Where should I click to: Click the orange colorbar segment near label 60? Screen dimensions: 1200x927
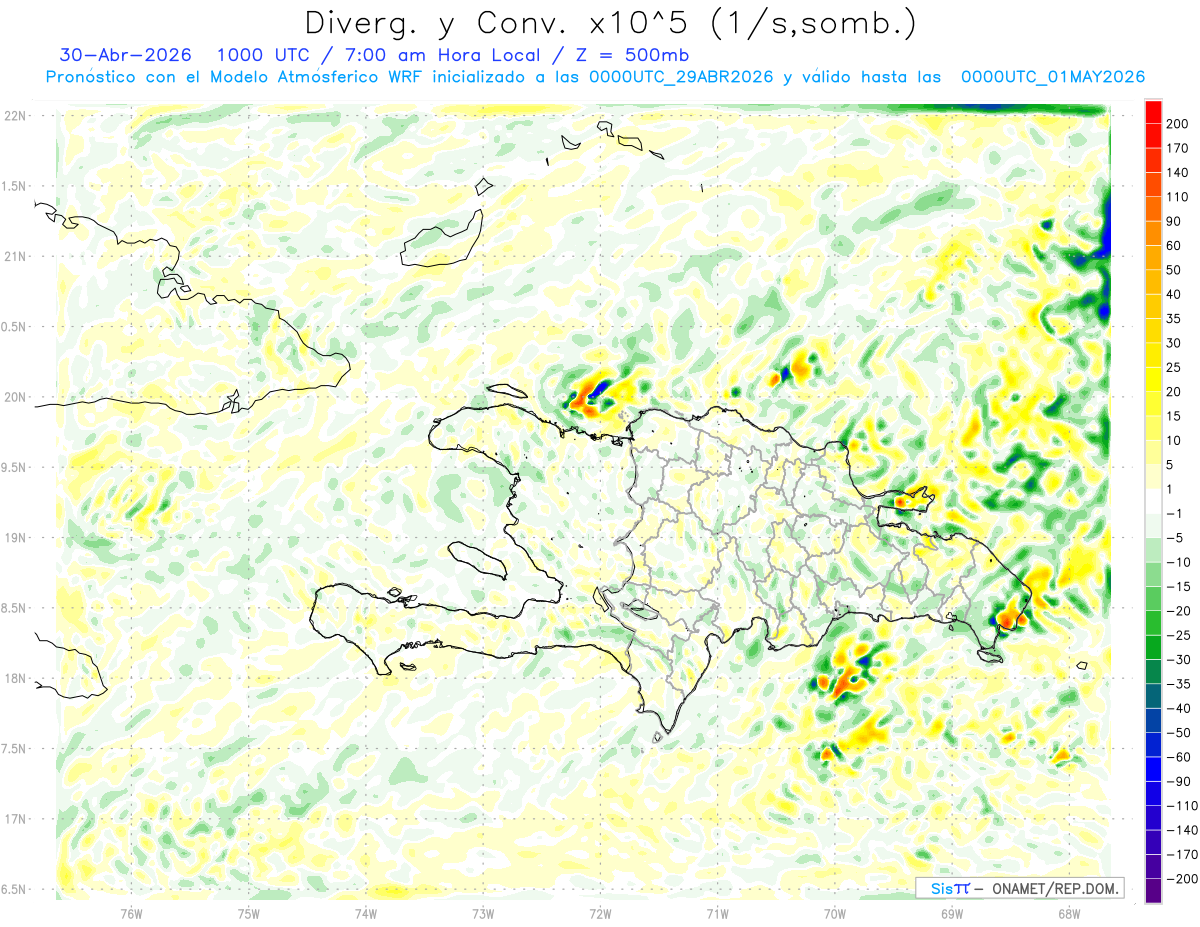1152,233
